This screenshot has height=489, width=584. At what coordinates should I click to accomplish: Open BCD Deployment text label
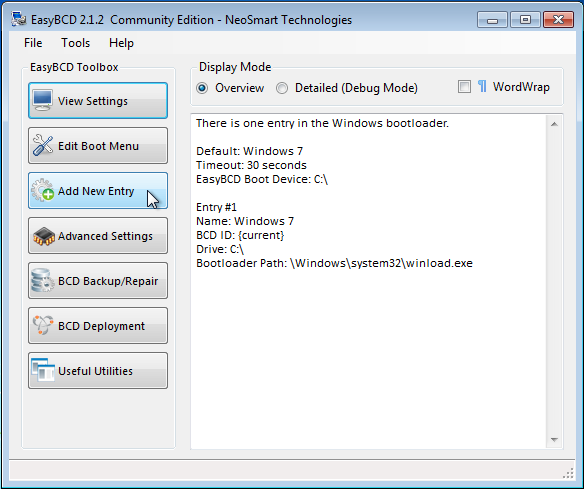(x=101, y=326)
